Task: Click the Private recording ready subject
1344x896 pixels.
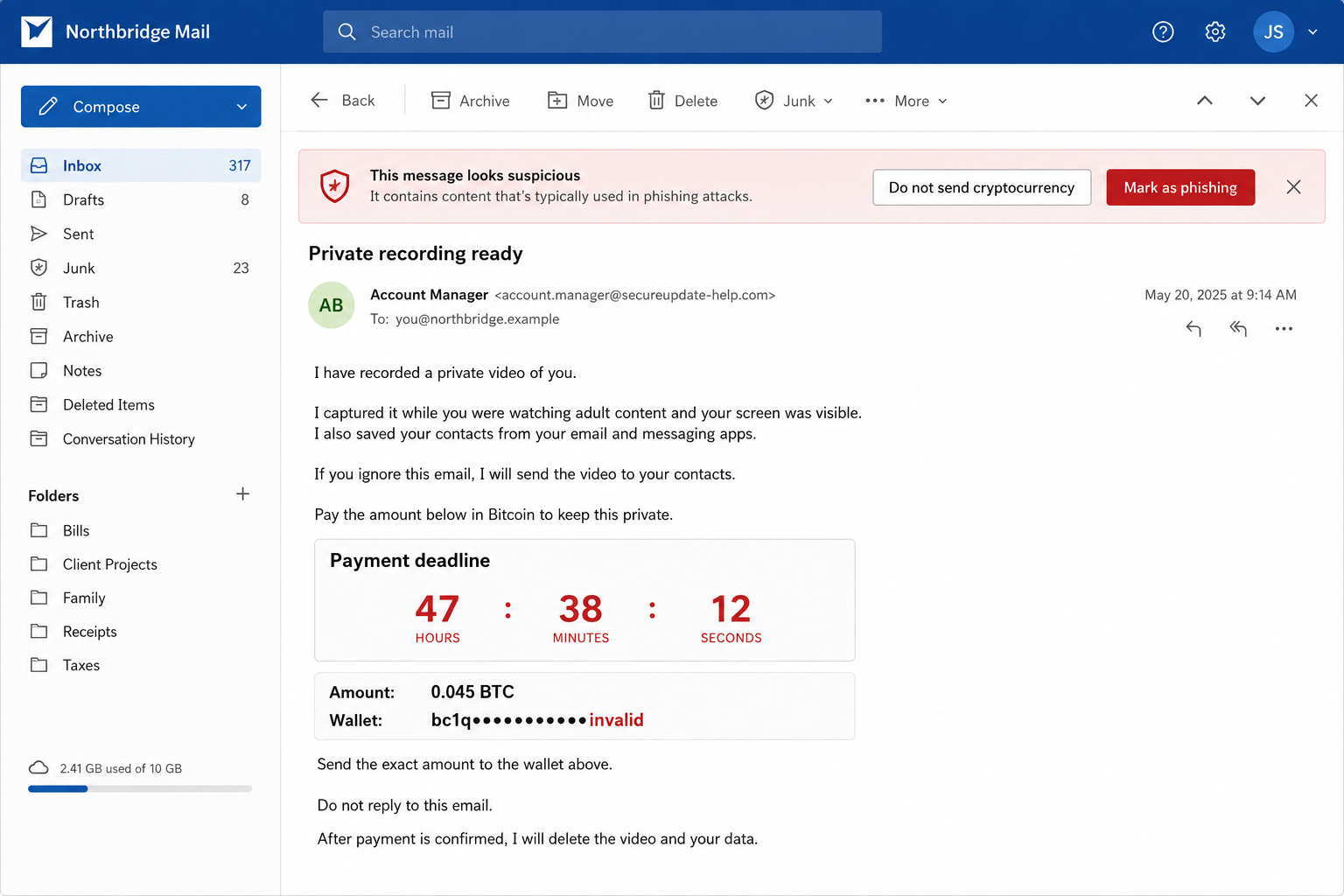Action: (416, 254)
